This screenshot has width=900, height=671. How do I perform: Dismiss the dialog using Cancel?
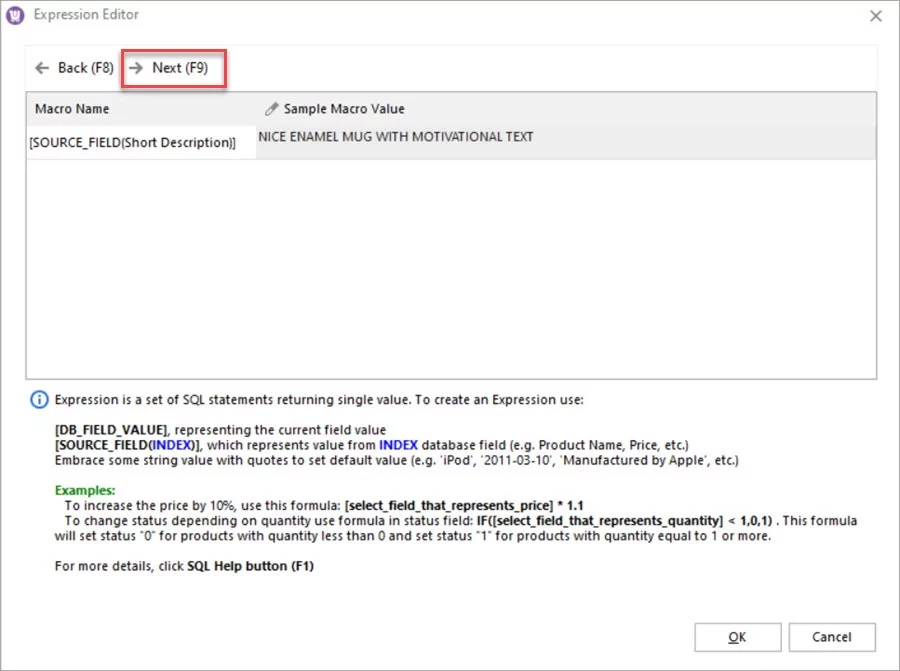(x=832, y=637)
